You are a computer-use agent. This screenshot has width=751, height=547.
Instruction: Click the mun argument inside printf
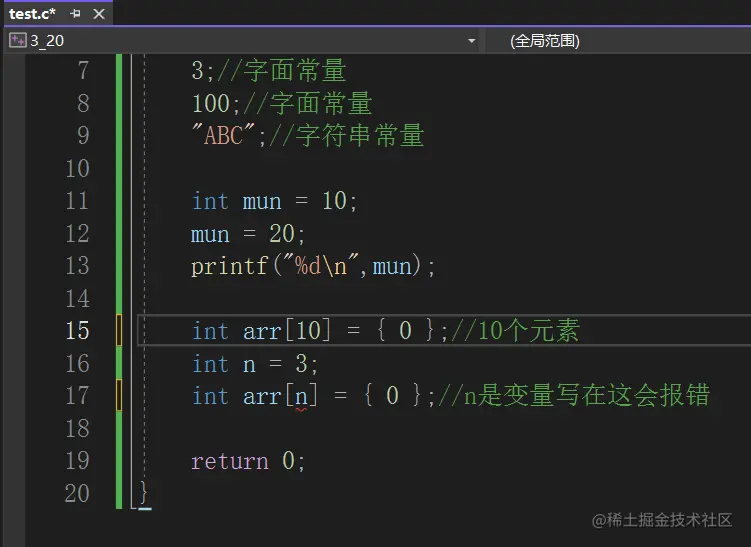click(x=392, y=267)
